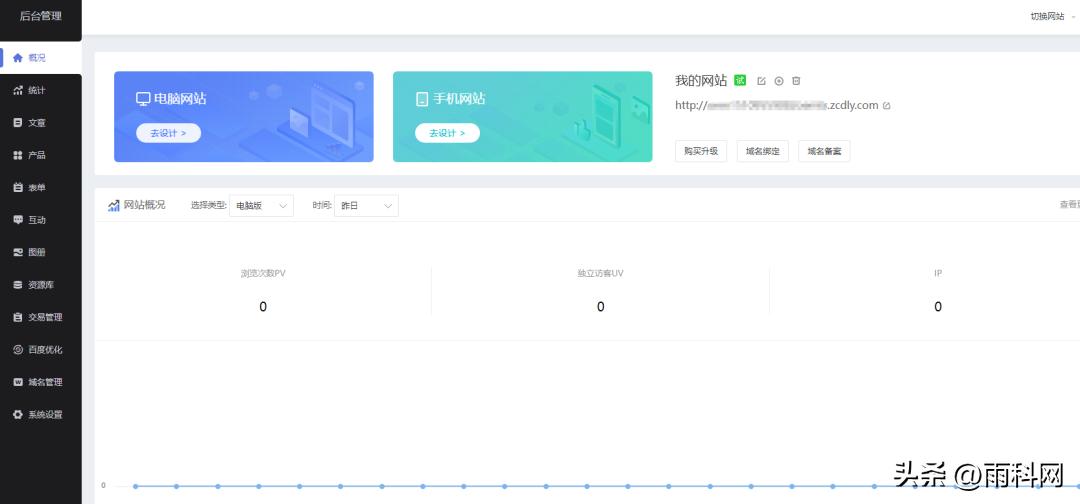Open the zcdly.com site URL link
This screenshot has width=1080, height=504.
pyautogui.click(x=776, y=105)
